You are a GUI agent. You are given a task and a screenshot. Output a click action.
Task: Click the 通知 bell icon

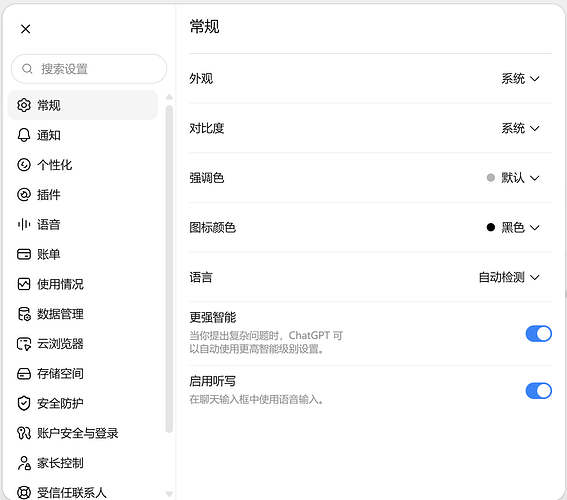24,135
